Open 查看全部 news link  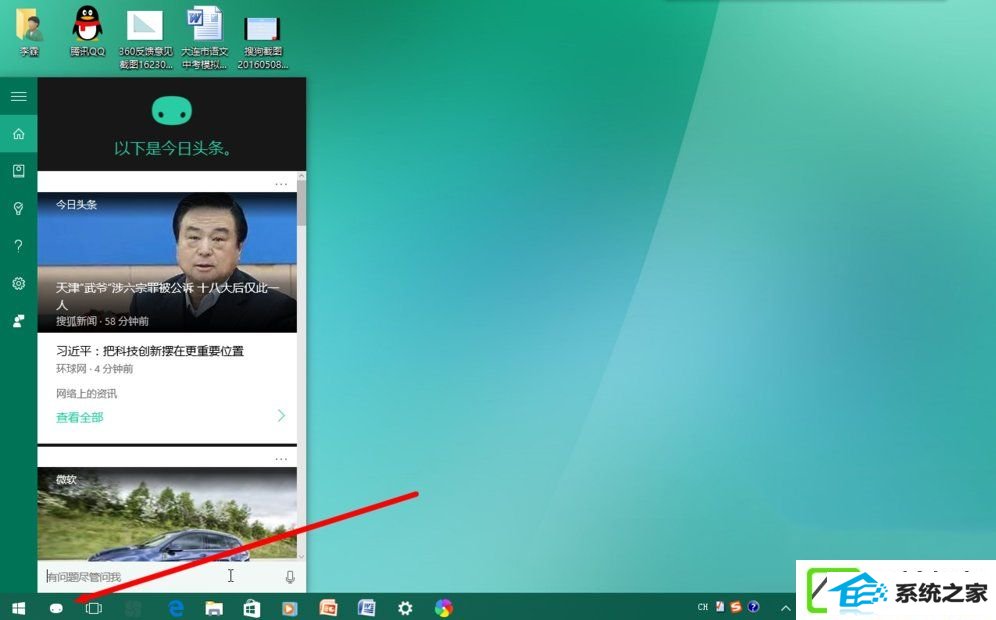pos(79,417)
